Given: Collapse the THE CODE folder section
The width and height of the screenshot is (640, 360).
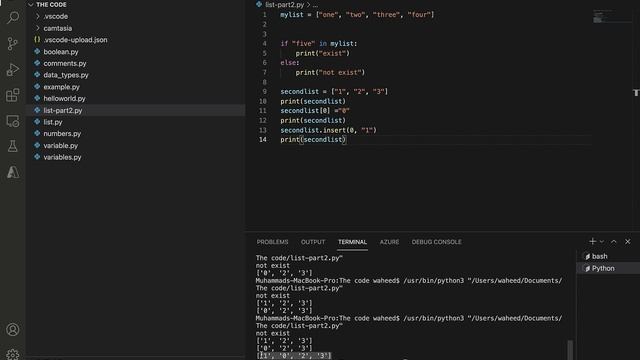Looking at the screenshot, I should click(136, 4).
